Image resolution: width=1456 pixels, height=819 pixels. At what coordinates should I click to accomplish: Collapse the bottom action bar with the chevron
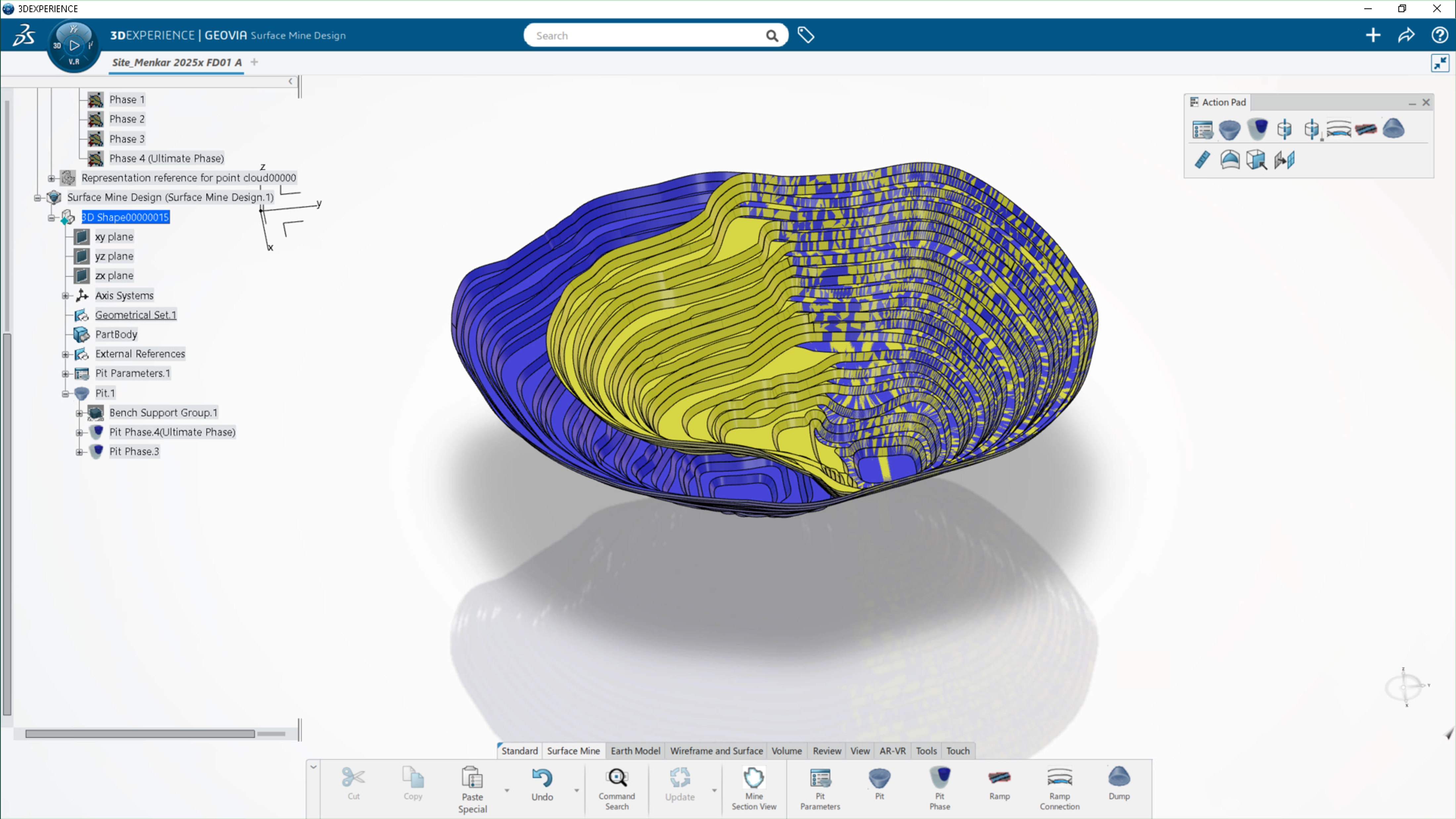click(314, 767)
